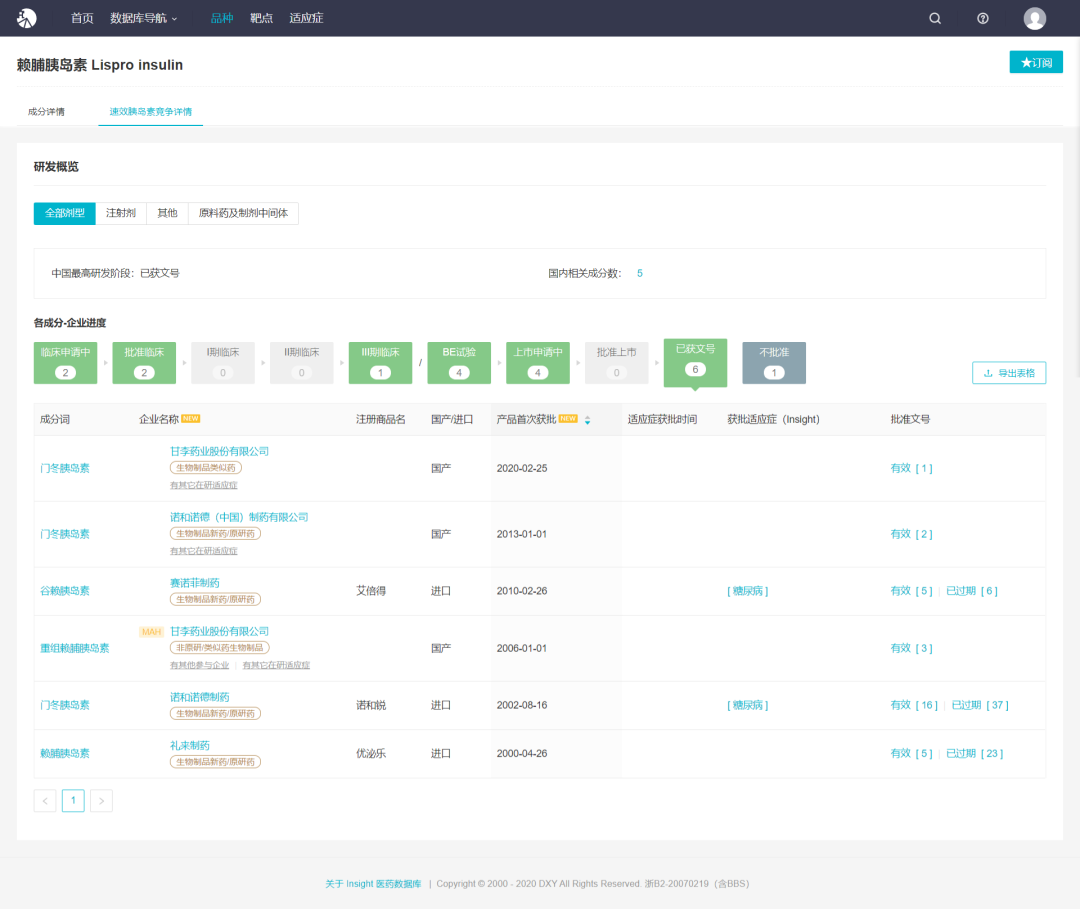Filter by I期临床 stage
The image size is (1080, 909).
point(222,363)
